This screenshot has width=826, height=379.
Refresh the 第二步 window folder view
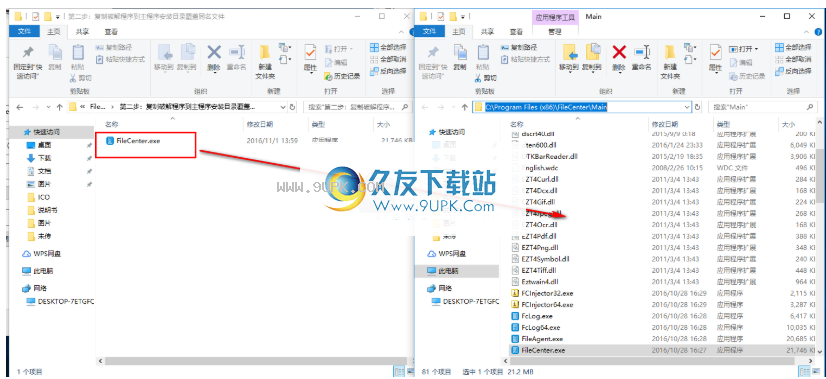pos(293,107)
